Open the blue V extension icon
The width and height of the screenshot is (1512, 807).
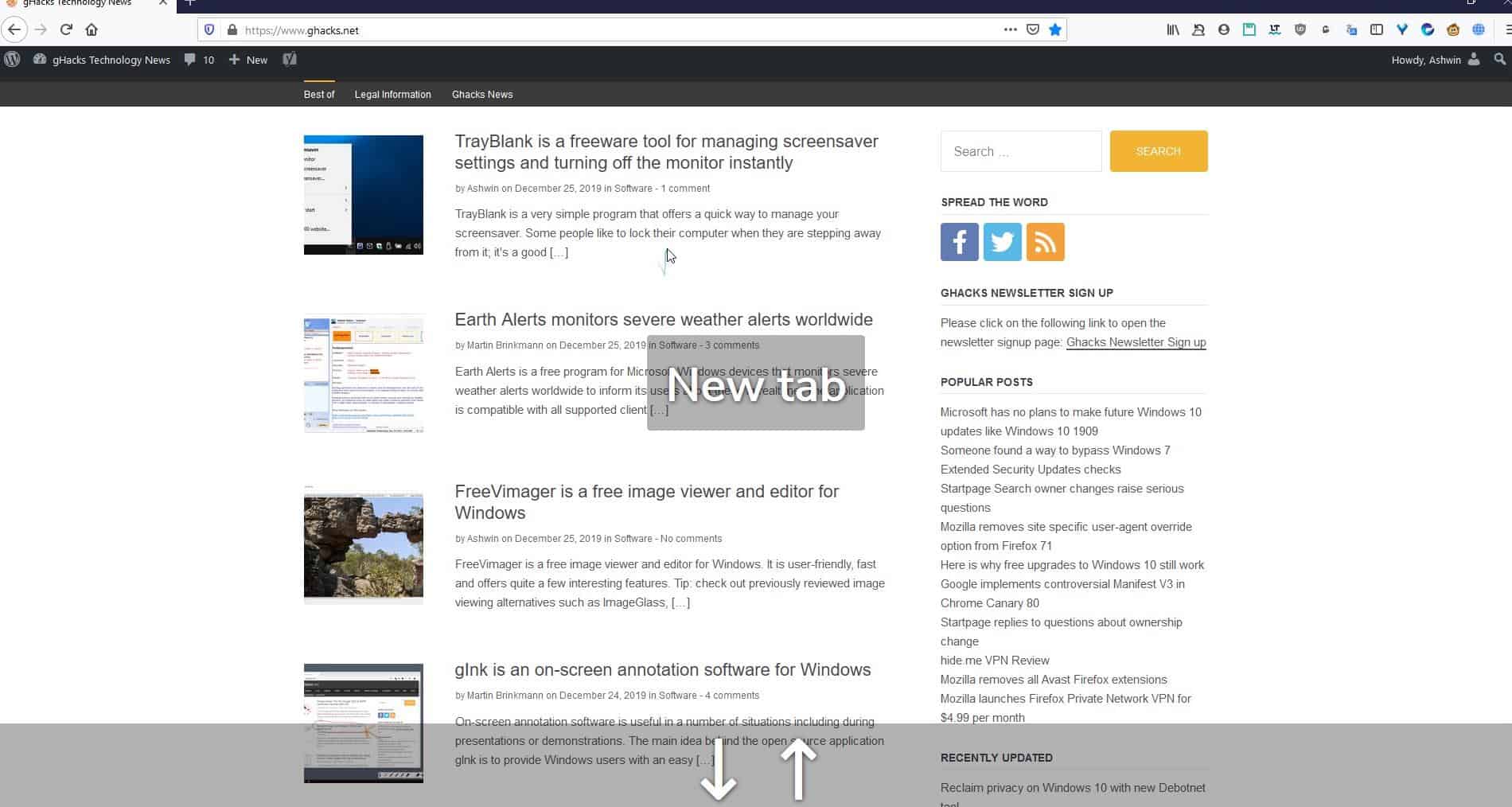coord(1402,29)
